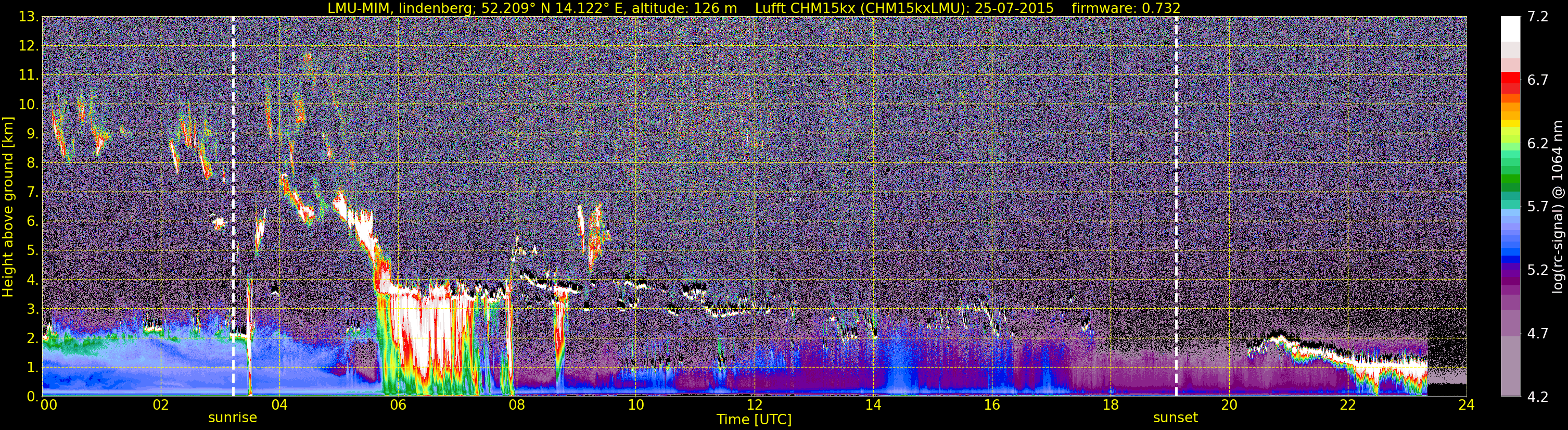This screenshot has height=430, width=1568.
Task: Click the date "25-07-2015" in the title
Action: pyautogui.click(x=1014, y=8)
